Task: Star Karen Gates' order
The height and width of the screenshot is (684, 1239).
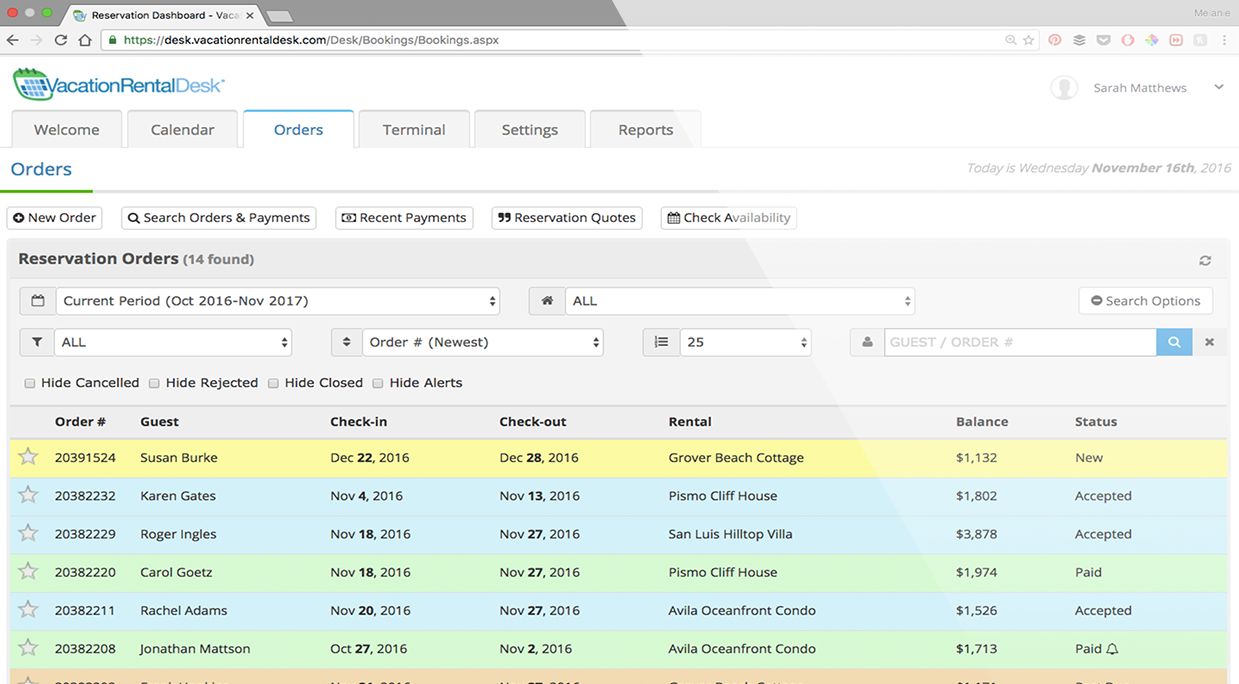Action: [x=28, y=495]
